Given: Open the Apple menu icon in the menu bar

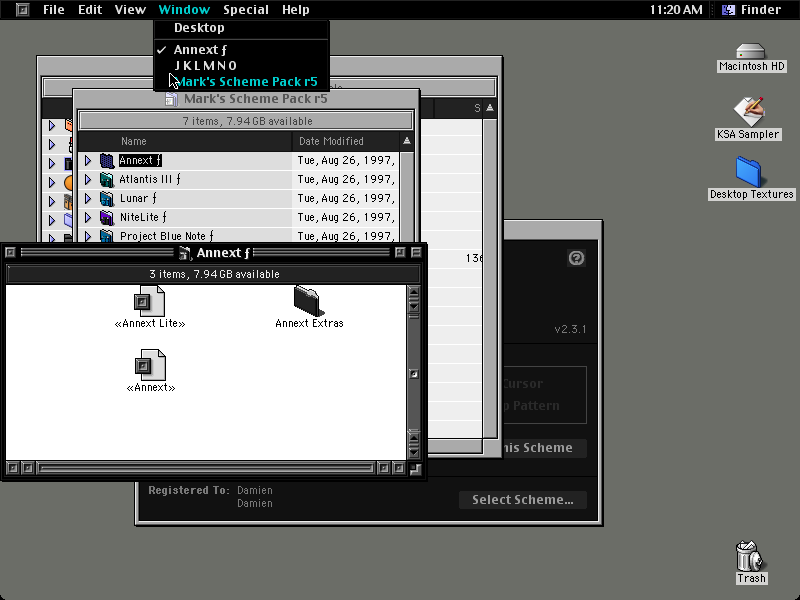Looking at the screenshot, I should coord(22,10).
